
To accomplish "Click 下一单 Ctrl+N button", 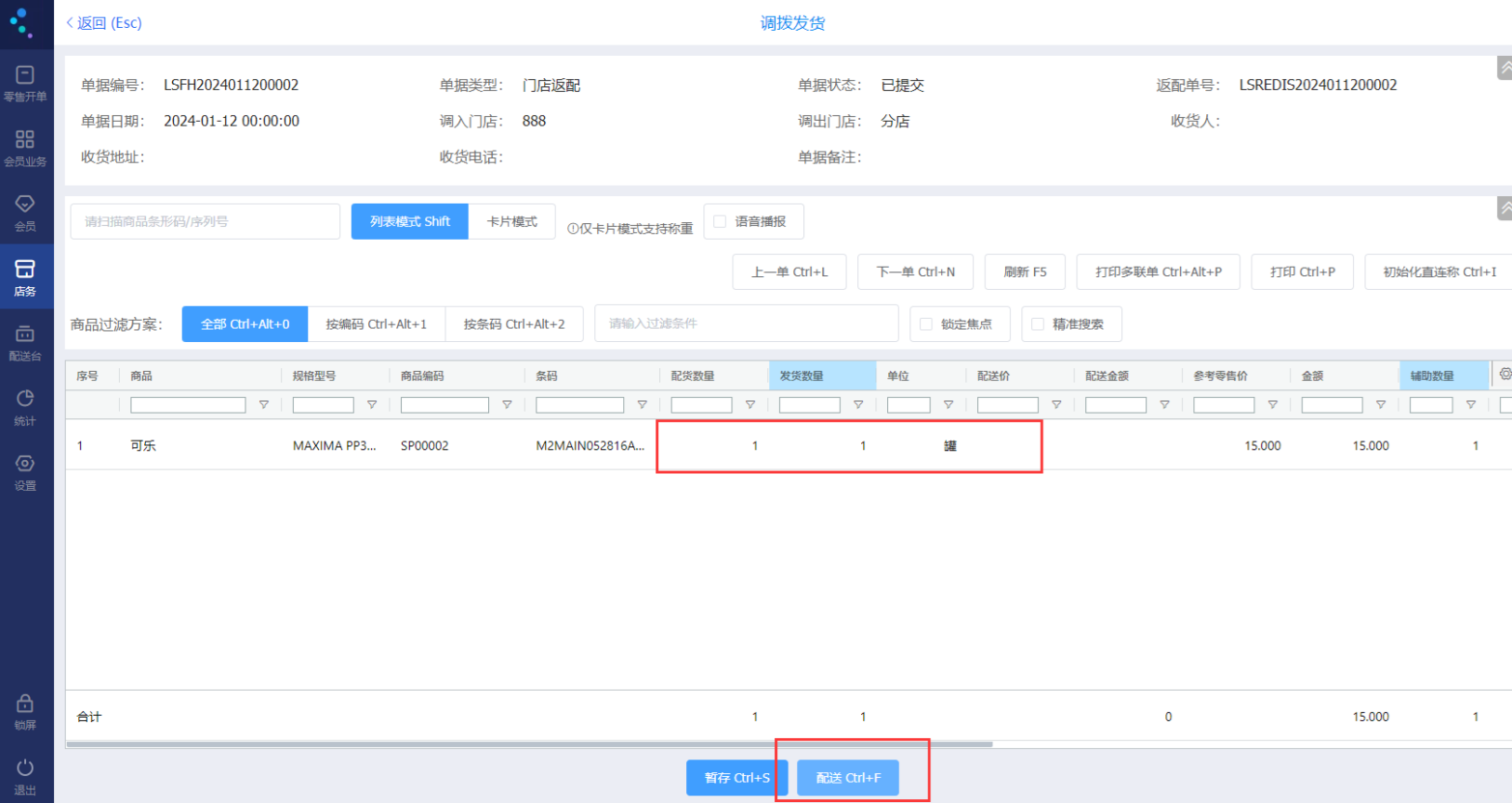I will [x=916, y=271].
